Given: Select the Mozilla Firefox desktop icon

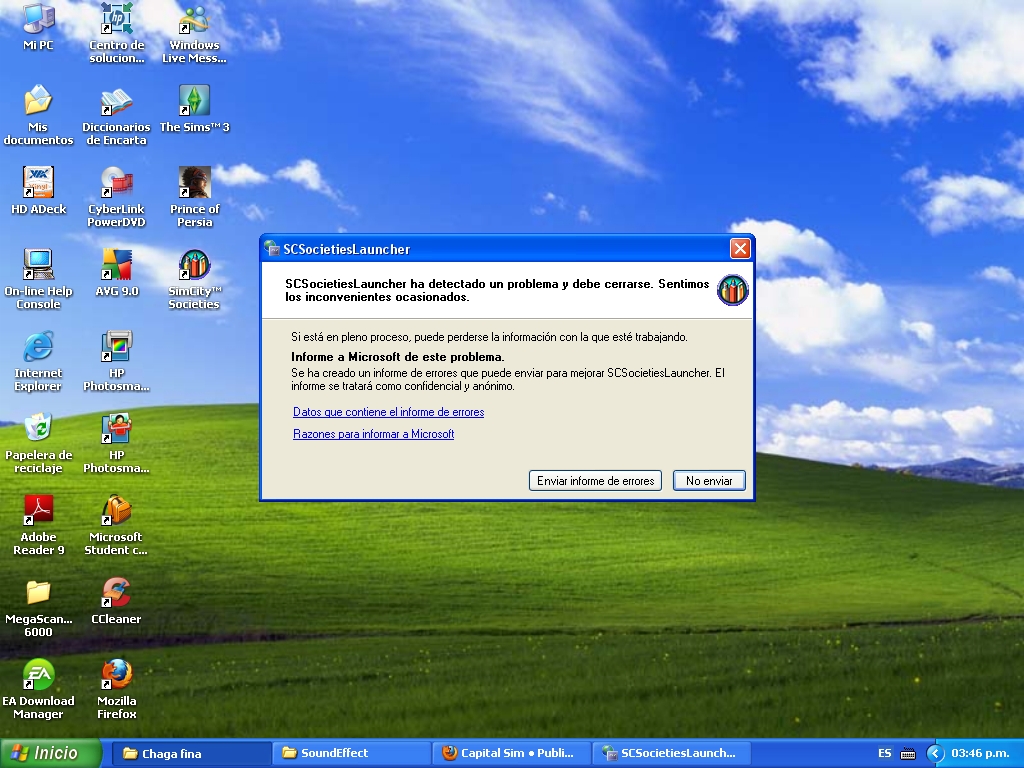Looking at the screenshot, I should click(117, 689).
